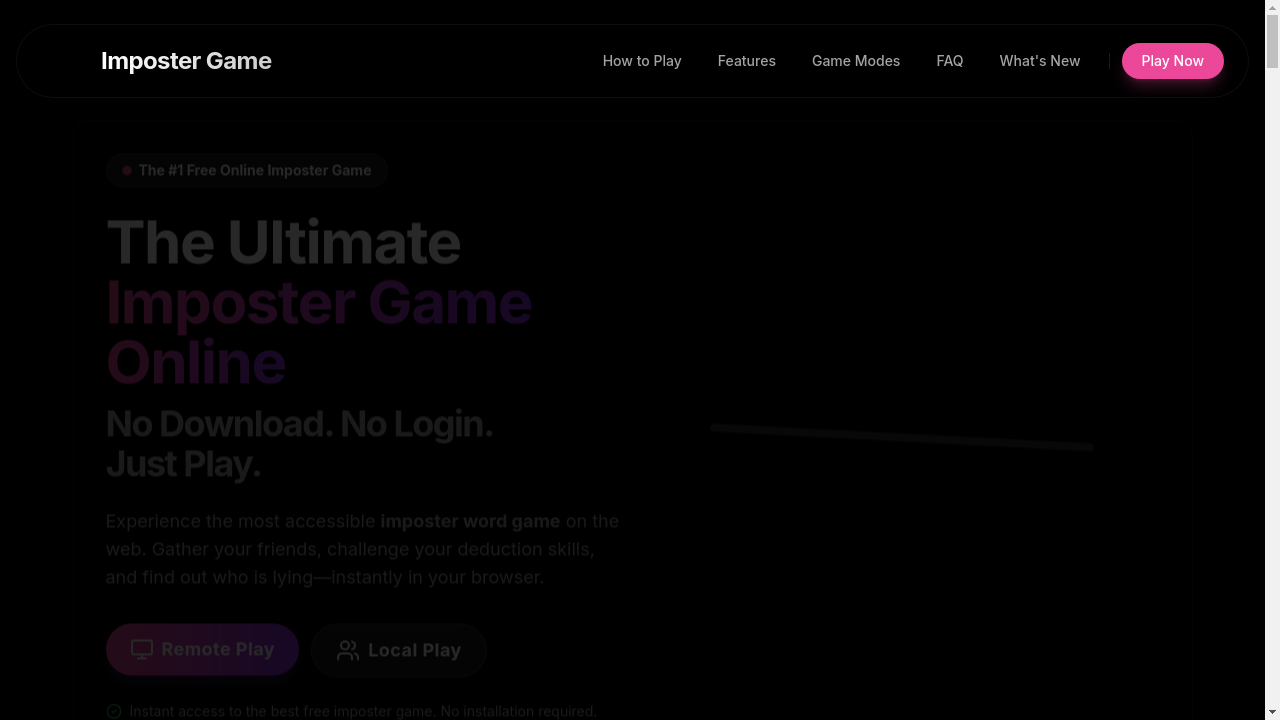The width and height of the screenshot is (1280, 720).
Task: Click the 'The Ultimate' heading text
Action: [x=284, y=242]
